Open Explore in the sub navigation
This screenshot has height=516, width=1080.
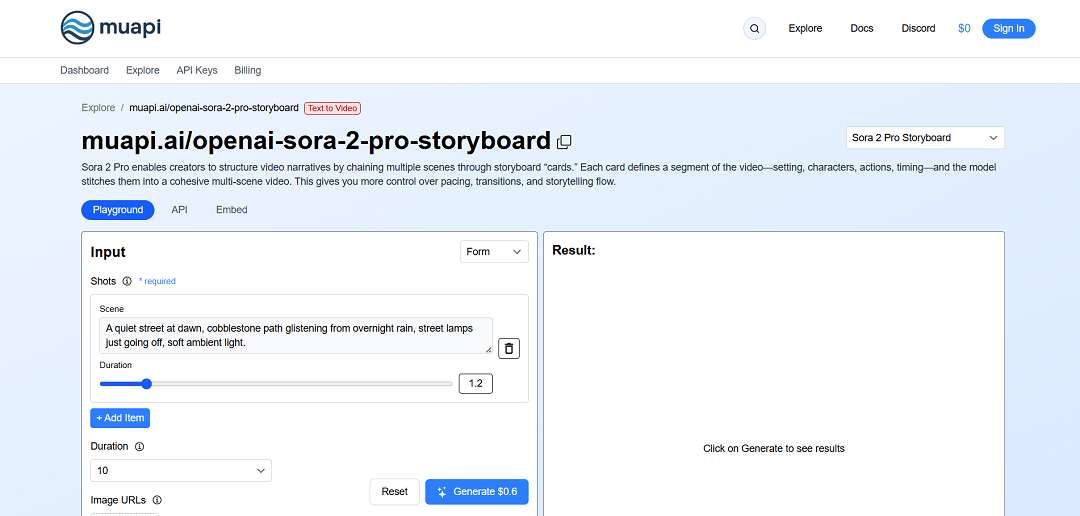click(143, 70)
